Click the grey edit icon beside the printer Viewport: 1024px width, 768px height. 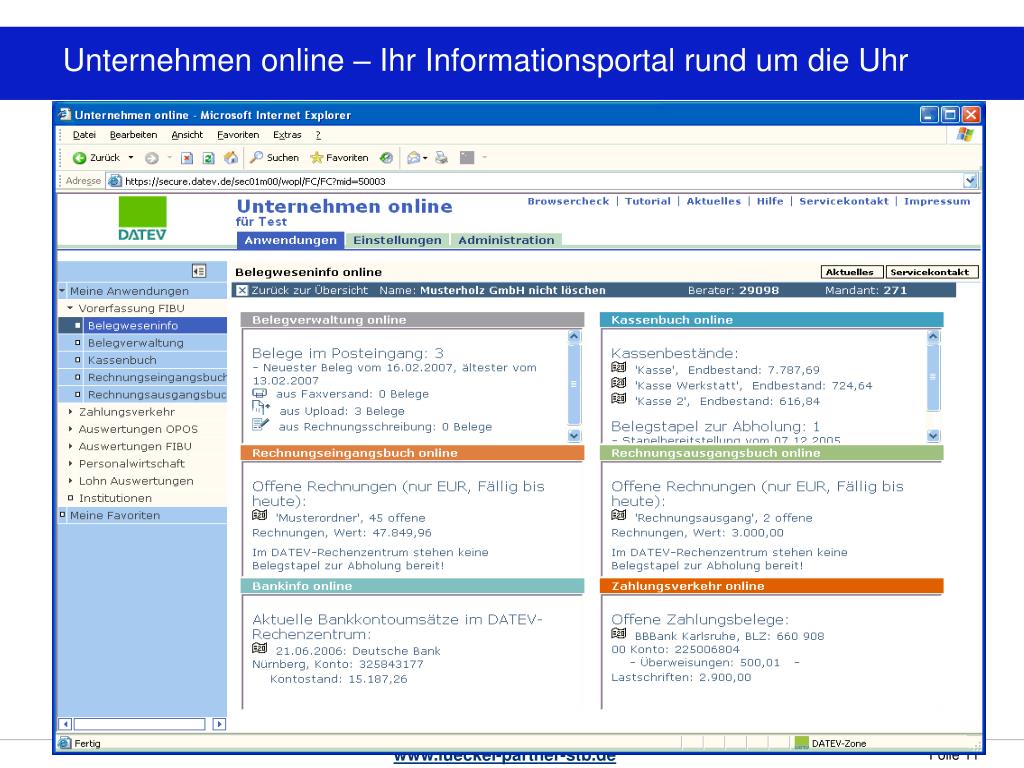point(467,158)
